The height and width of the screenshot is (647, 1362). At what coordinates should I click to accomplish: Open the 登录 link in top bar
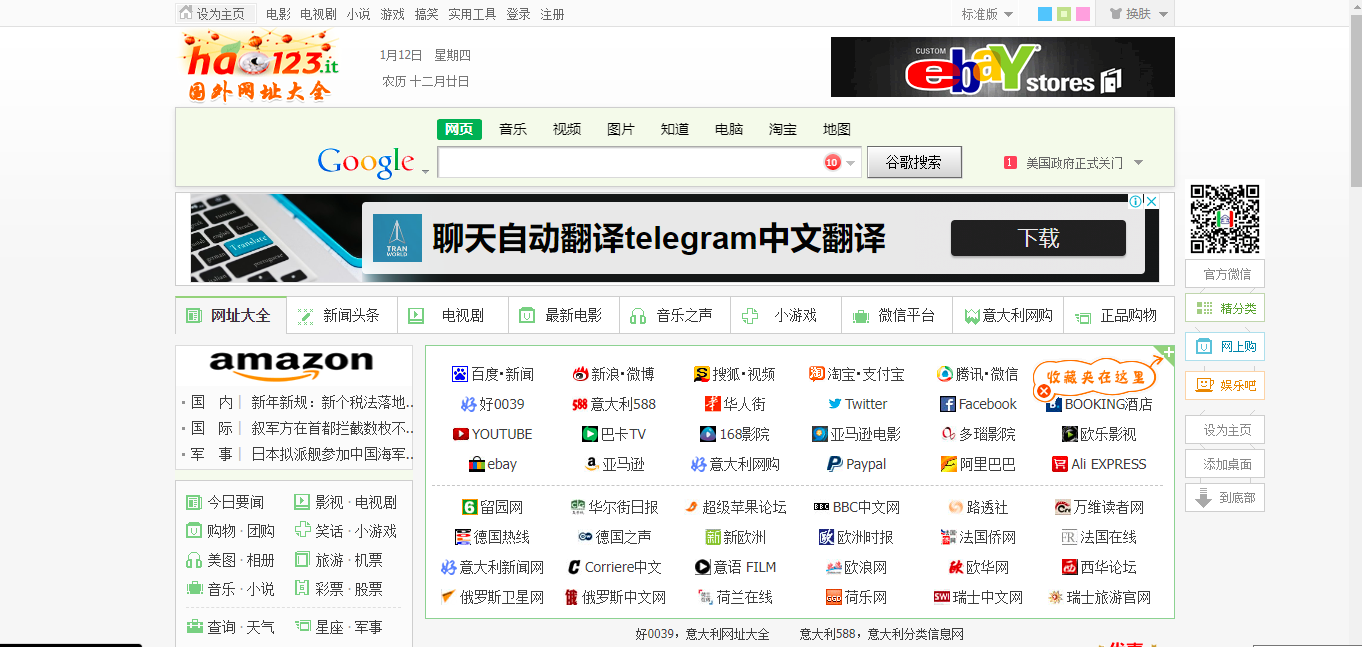518,14
